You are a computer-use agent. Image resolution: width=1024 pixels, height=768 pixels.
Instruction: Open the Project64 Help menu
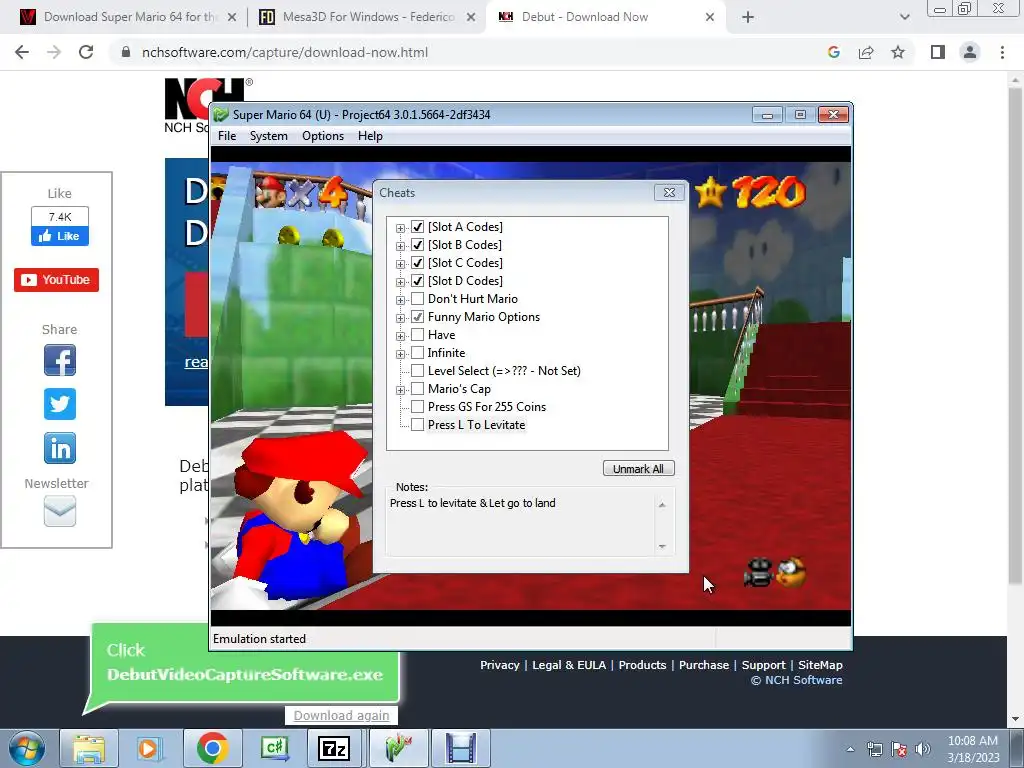click(x=370, y=136)
